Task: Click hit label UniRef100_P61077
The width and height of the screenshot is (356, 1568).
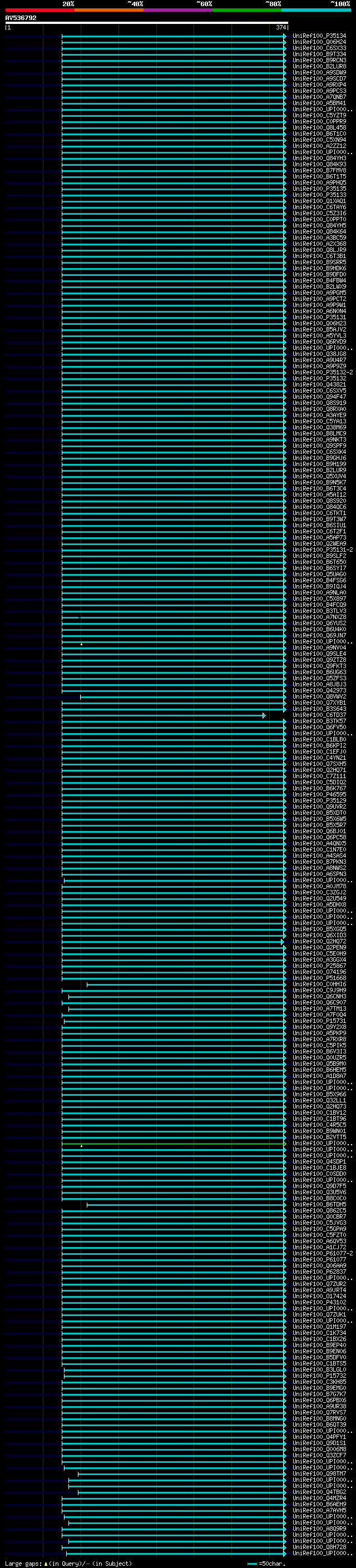Action: [x=319, y=1259]
